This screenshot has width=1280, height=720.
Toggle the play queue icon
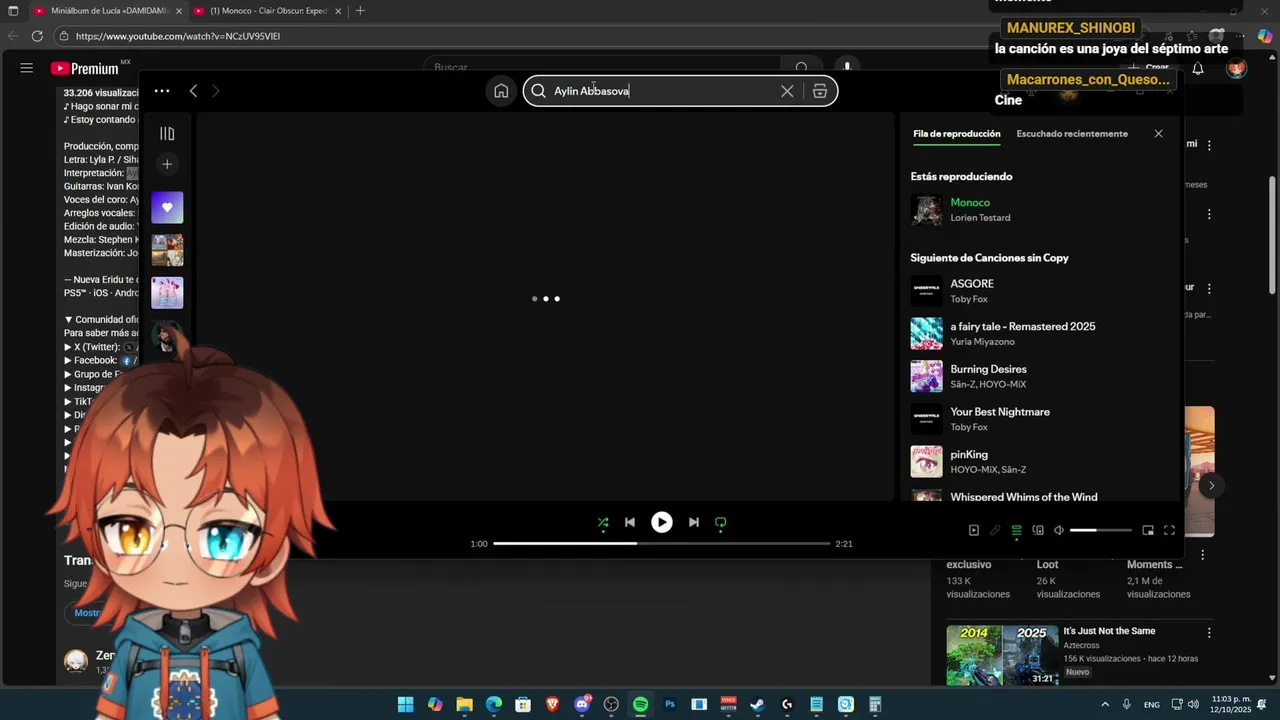[x=1017, y=530]
